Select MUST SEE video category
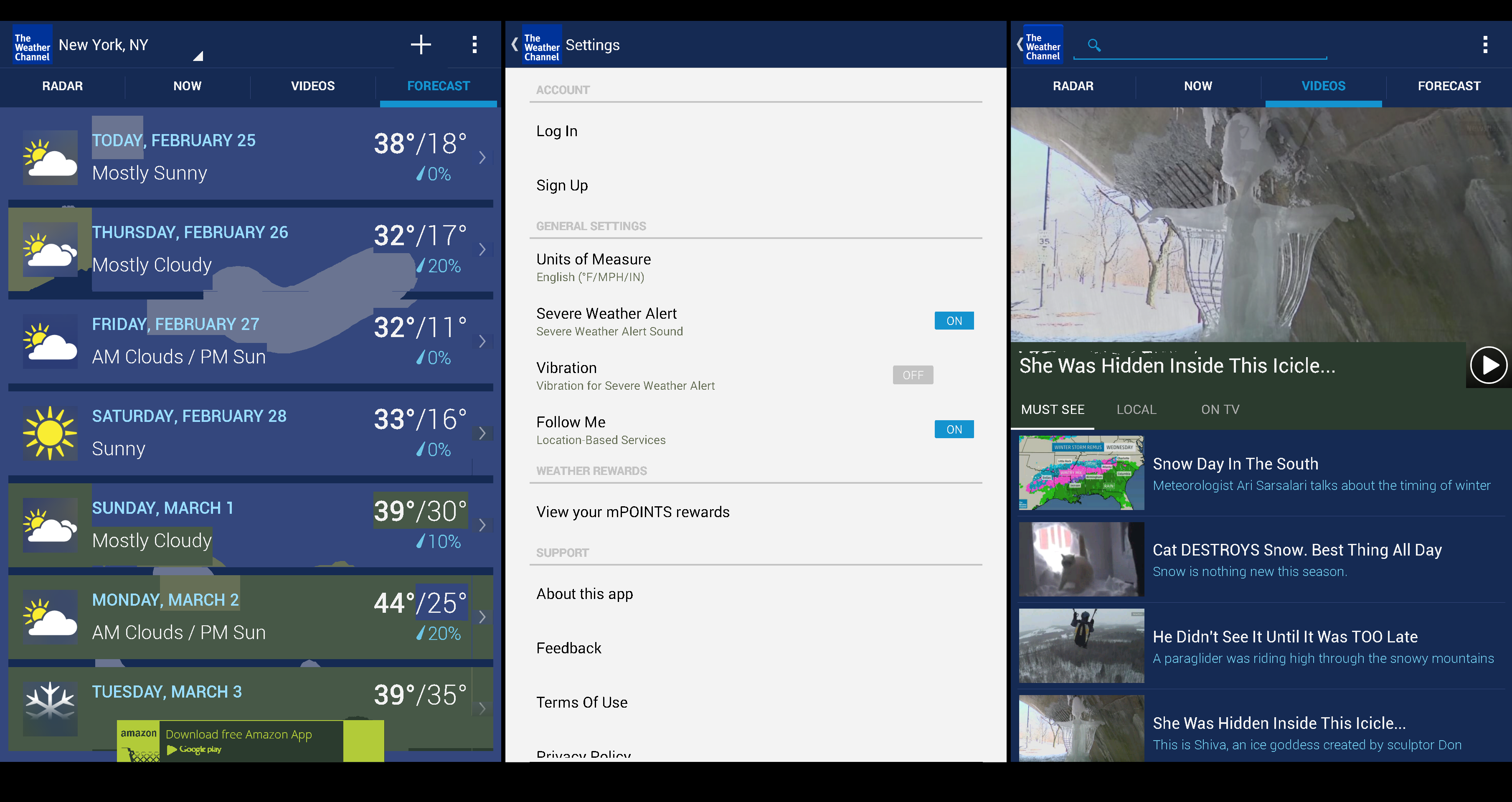The width and height of the screenshot is (1512, 802). click(x=1053, y=410)
